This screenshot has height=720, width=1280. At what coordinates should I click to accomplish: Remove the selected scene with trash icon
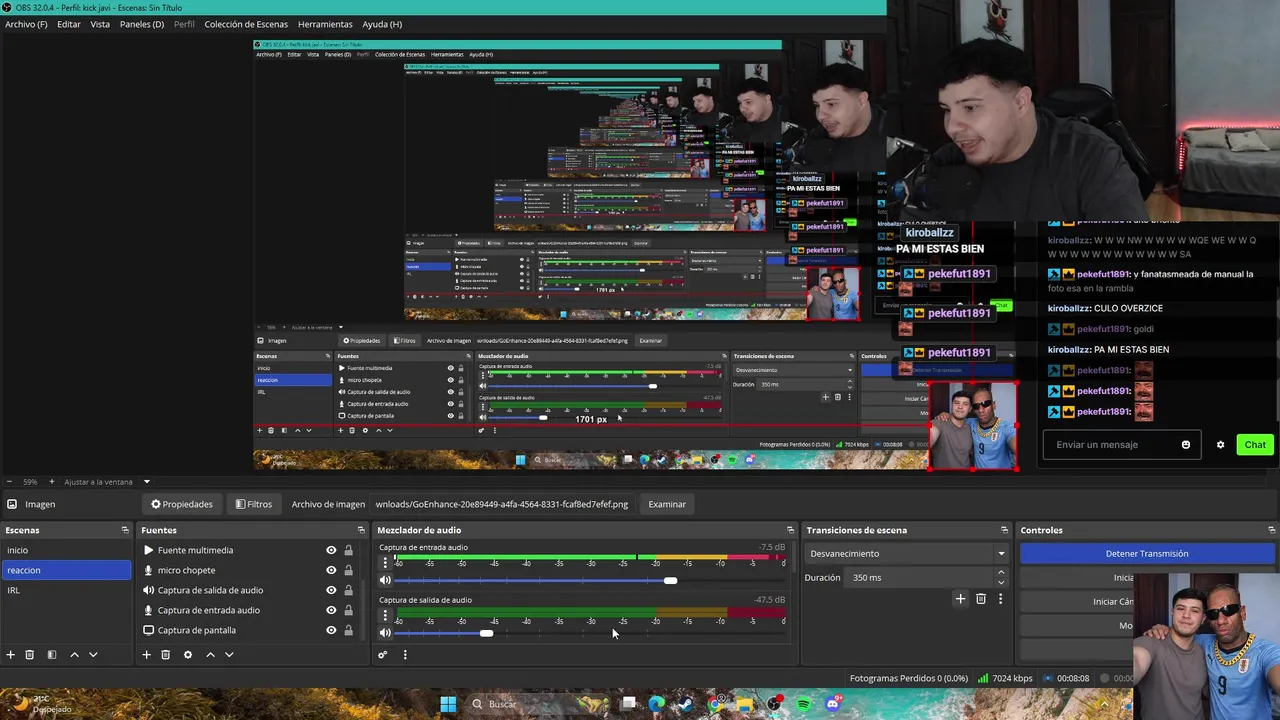(x=30, y=655)
